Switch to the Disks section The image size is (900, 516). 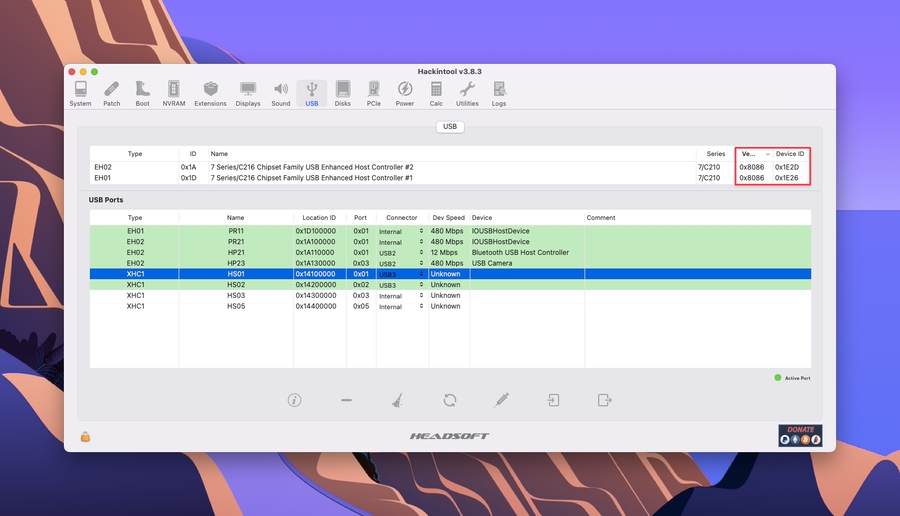tap(343, 93)
